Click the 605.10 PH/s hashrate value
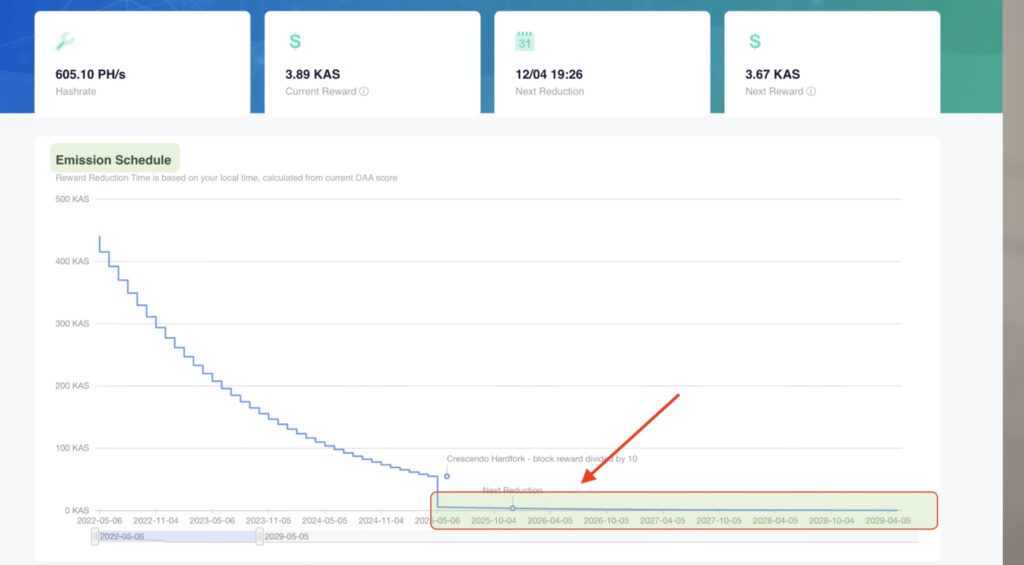 click(90, 74)
